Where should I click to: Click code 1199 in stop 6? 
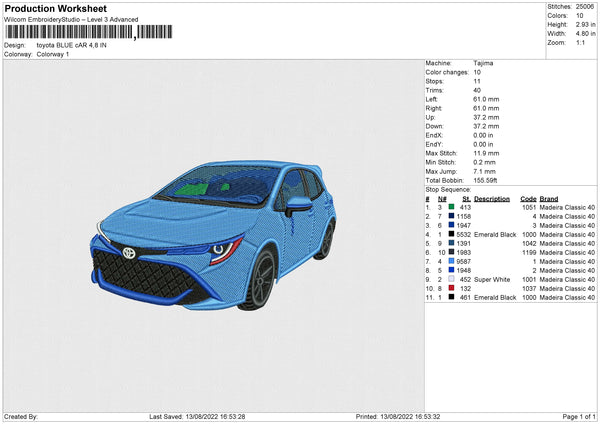tap(529, 252)
